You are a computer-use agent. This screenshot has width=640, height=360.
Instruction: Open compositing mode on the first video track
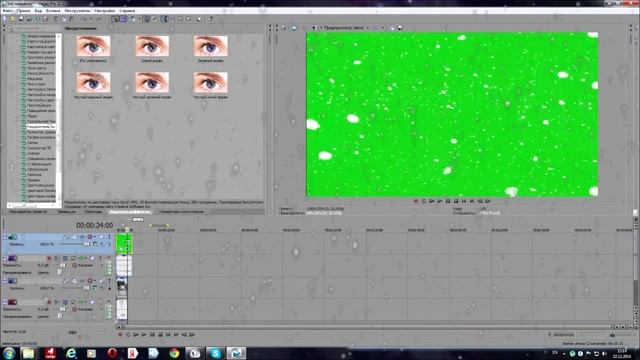95,244
